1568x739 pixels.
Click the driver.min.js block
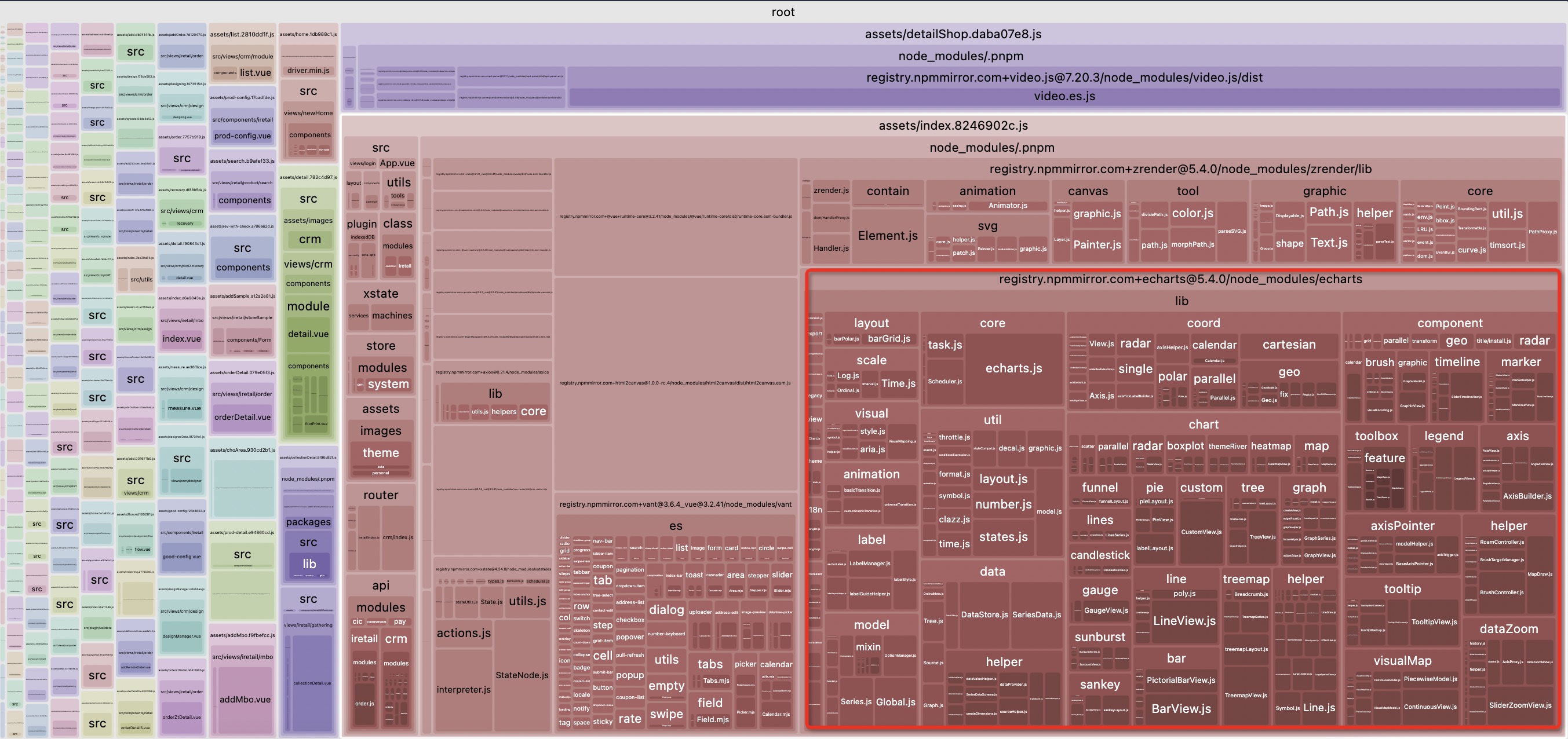pyautogui.click(x=308, y=71)
